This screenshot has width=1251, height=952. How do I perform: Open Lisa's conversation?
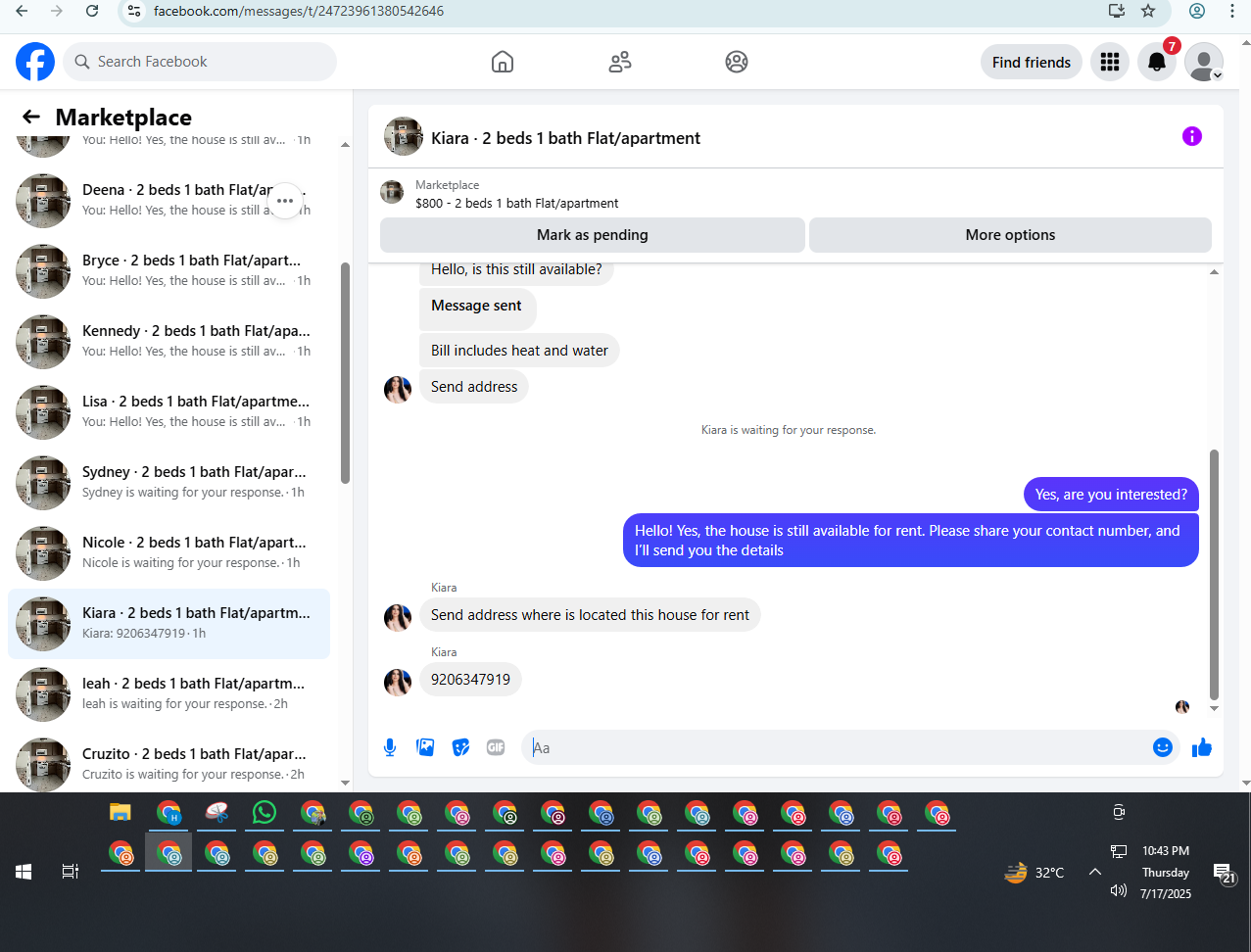tap(168, 412)
